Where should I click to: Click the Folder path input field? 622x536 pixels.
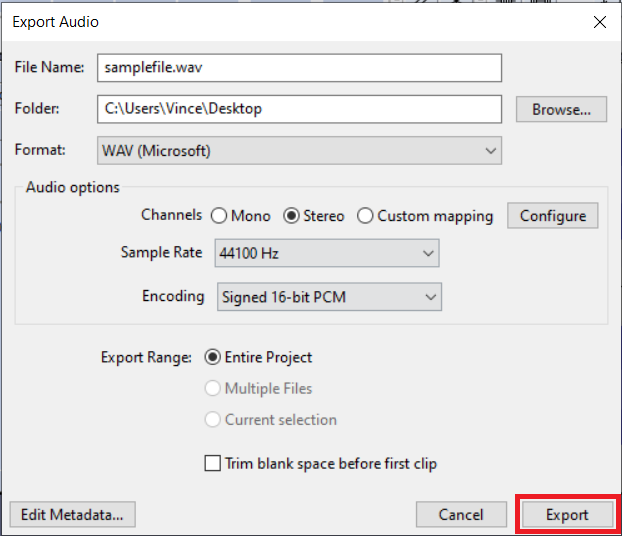pyautogui.click(x=299, y=109)
